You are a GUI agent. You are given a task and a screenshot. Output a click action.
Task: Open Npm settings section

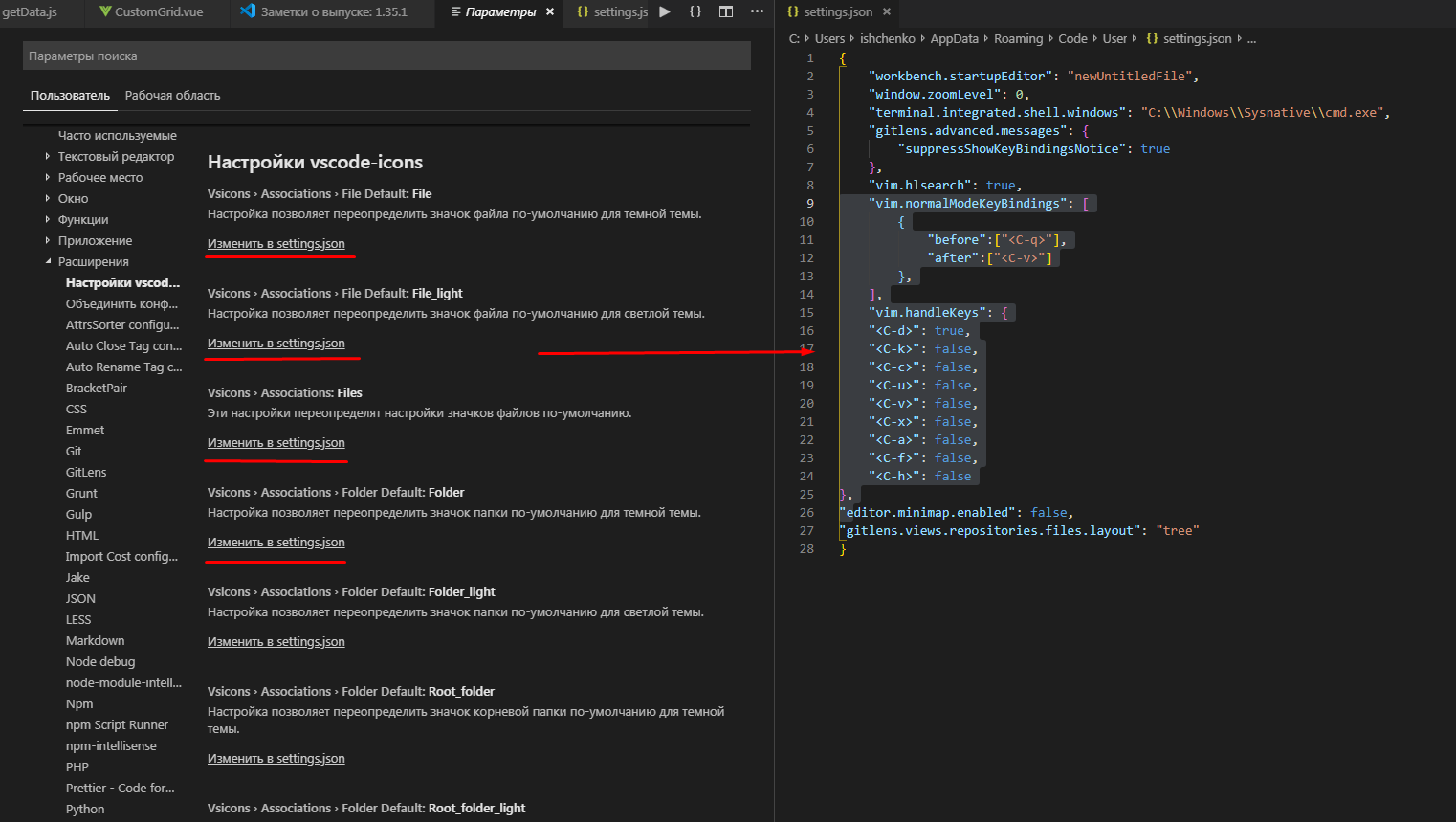(x=78, y=703)
